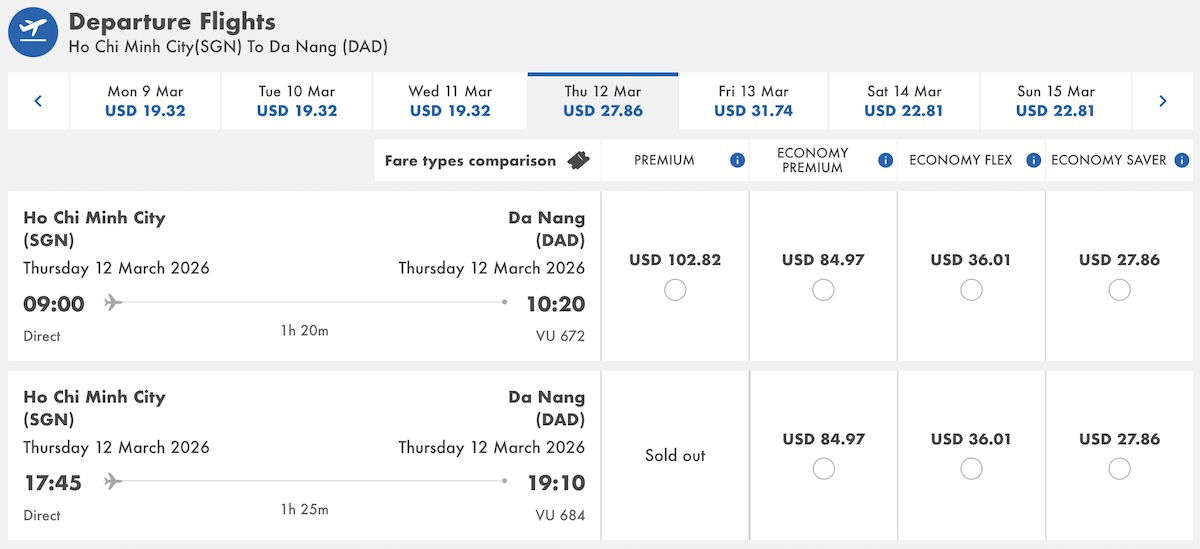This screenshot has width=1200, height=549.
Task: Switch to Fri 13 Mar date tab
Action: coord(753,101)
